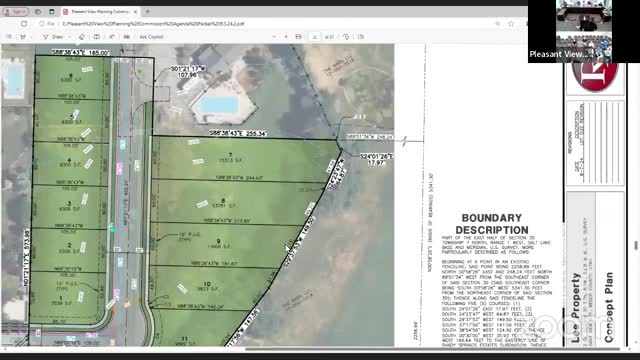Click the S88°38'43"E 255.34' bearing label

(238, 133)
